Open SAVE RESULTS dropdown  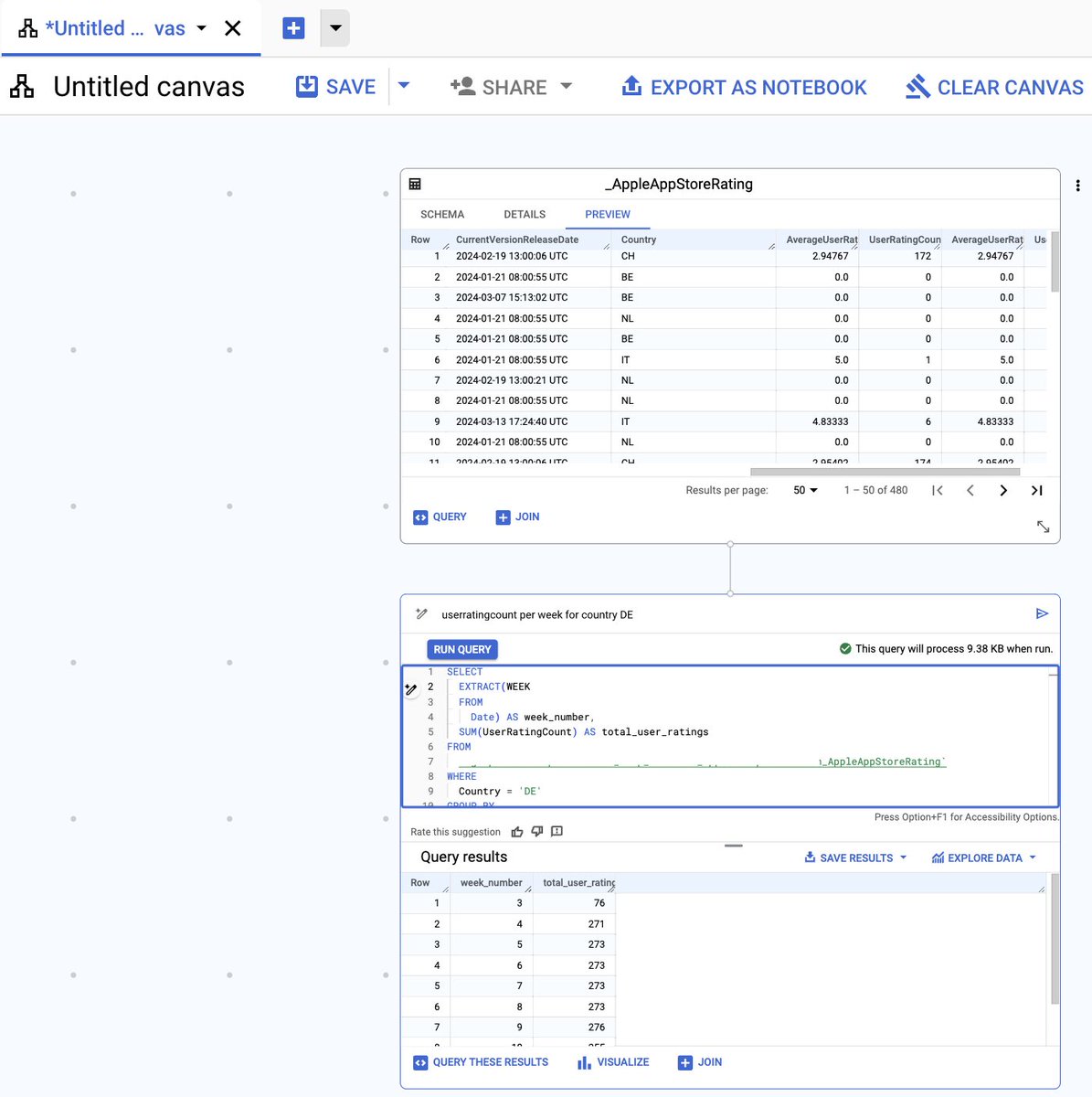point(855,857)
